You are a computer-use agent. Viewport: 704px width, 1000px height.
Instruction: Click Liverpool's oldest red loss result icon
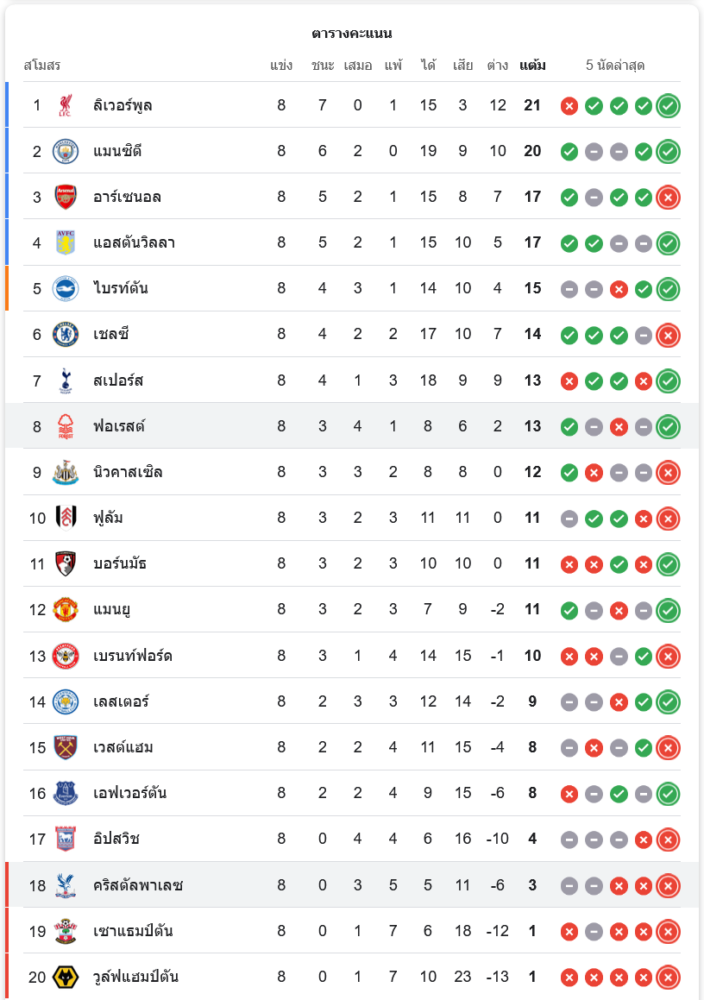tap(569, 106)
